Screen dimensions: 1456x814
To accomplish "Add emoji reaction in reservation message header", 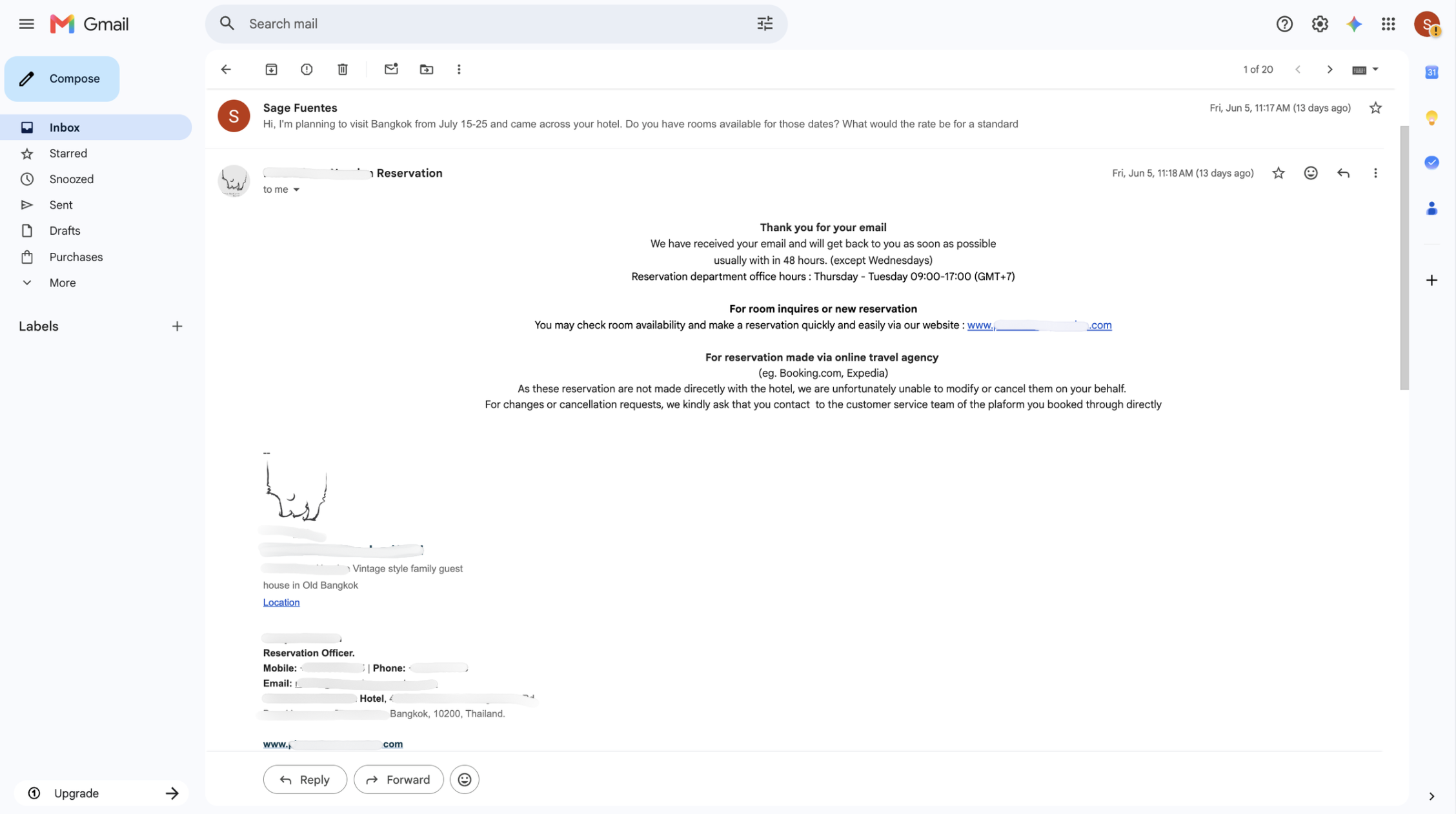I will click(x=1310, y=173).
